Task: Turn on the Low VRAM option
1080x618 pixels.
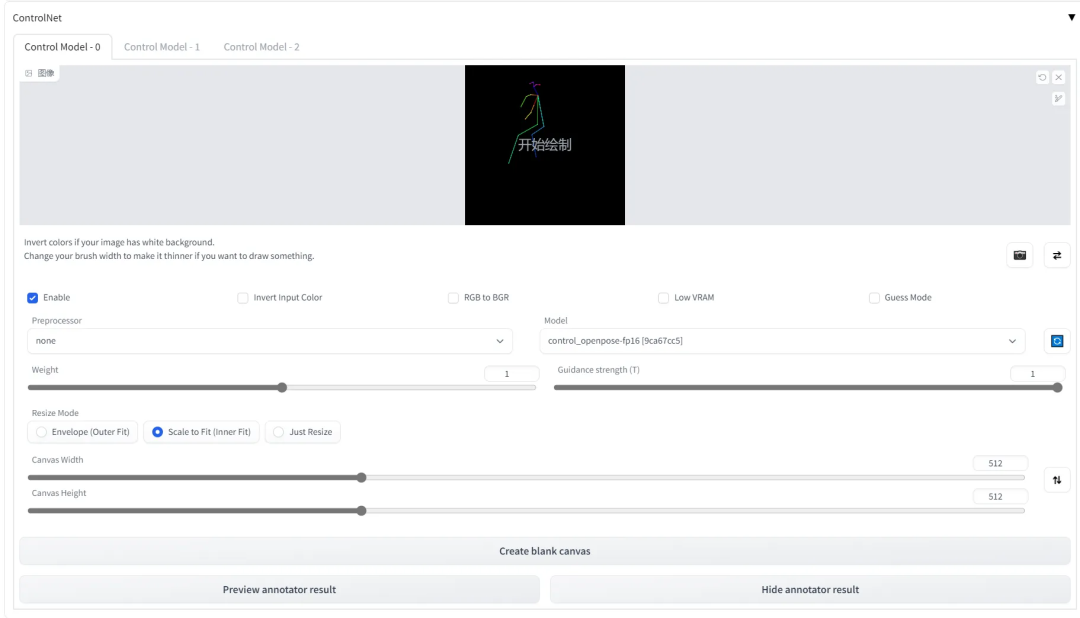Action: [663, 298]
